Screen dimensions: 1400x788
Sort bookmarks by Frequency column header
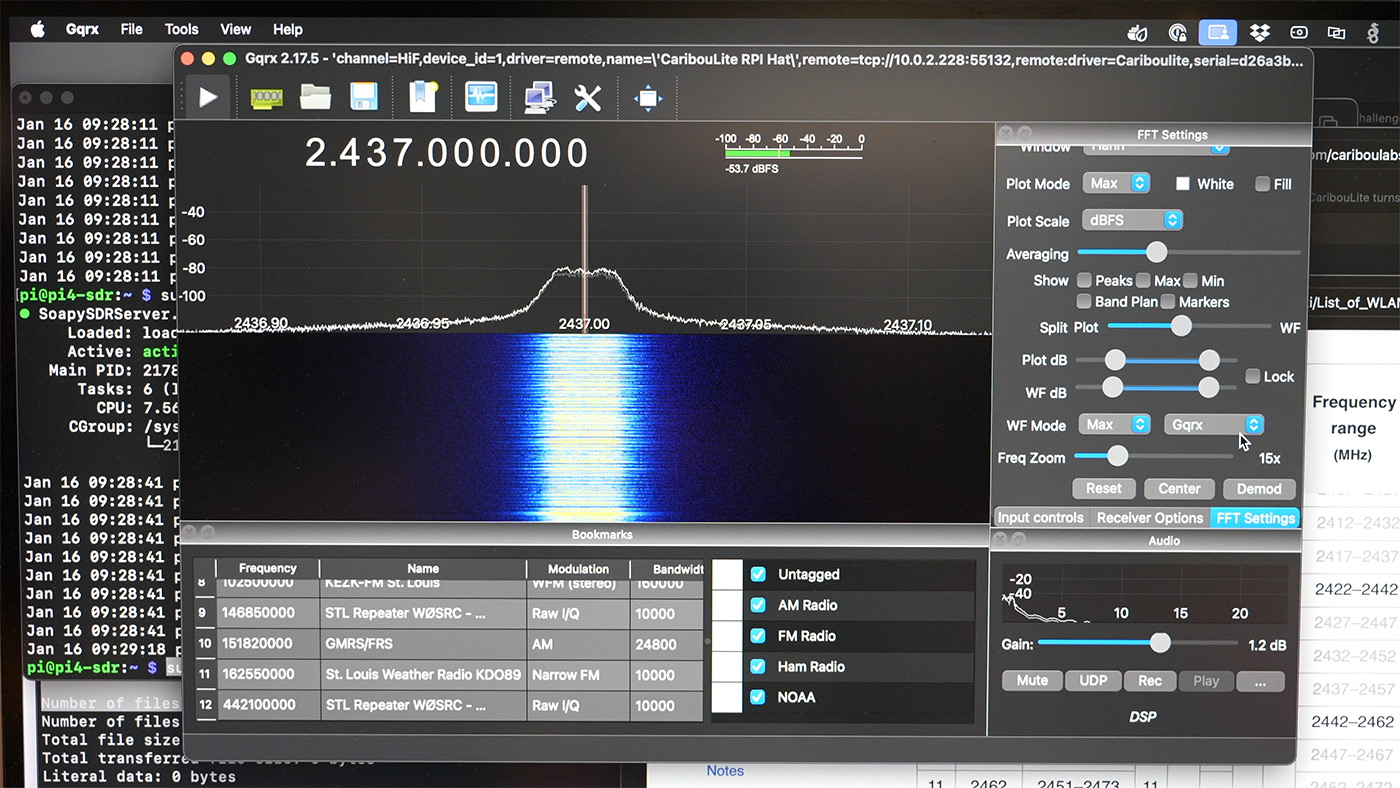tap(268, 568)
